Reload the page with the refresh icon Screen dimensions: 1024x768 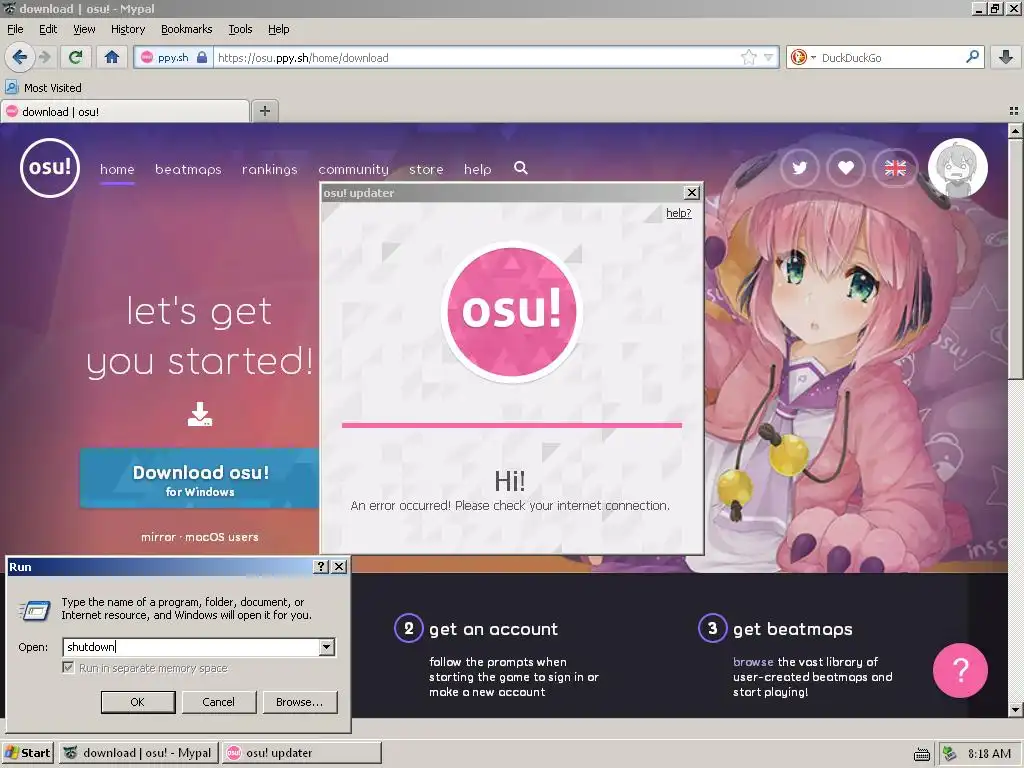[x=75, y=57]
